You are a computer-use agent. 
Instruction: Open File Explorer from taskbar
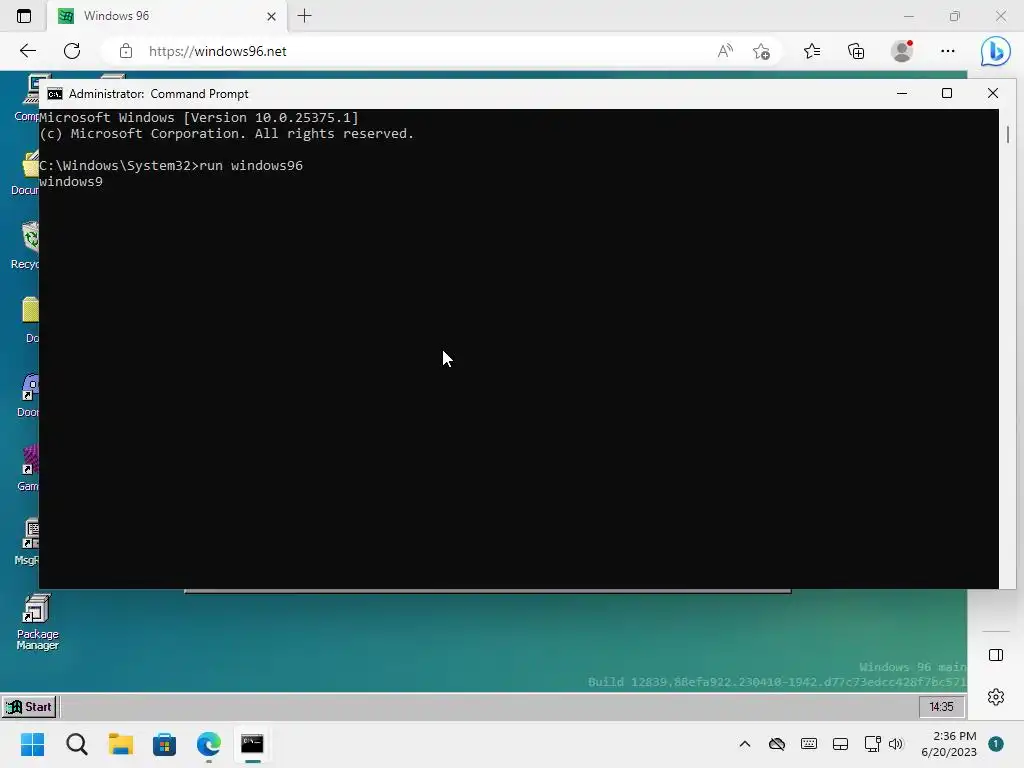[121, 744]
